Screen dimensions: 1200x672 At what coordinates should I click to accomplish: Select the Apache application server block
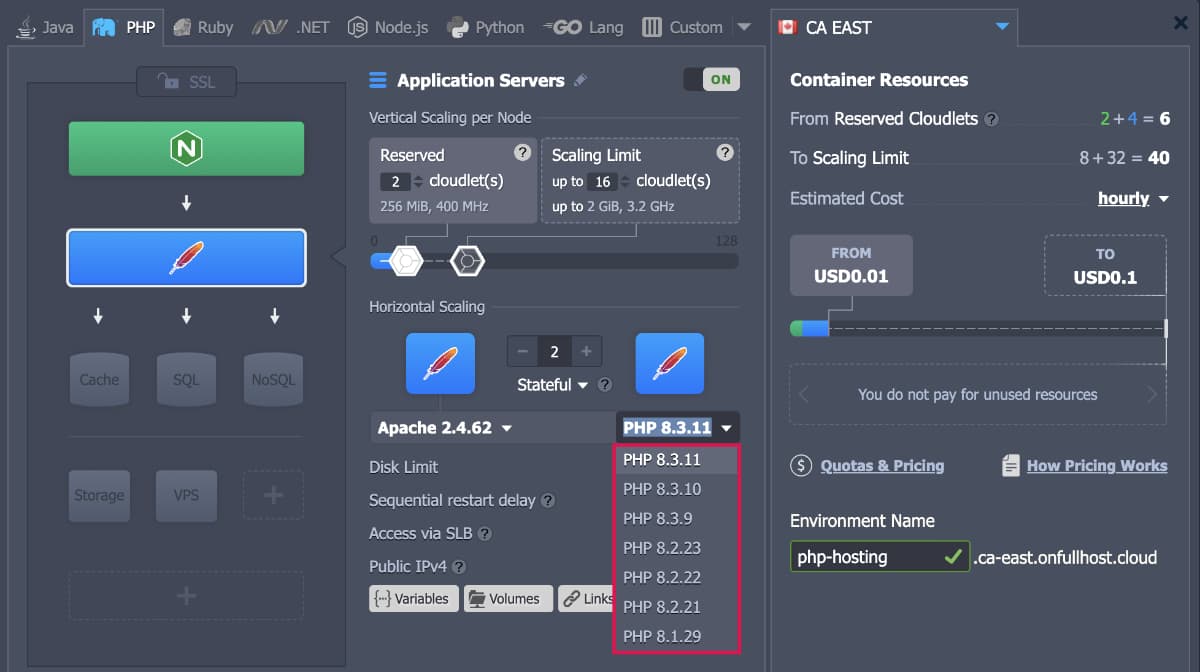[186, 258]
